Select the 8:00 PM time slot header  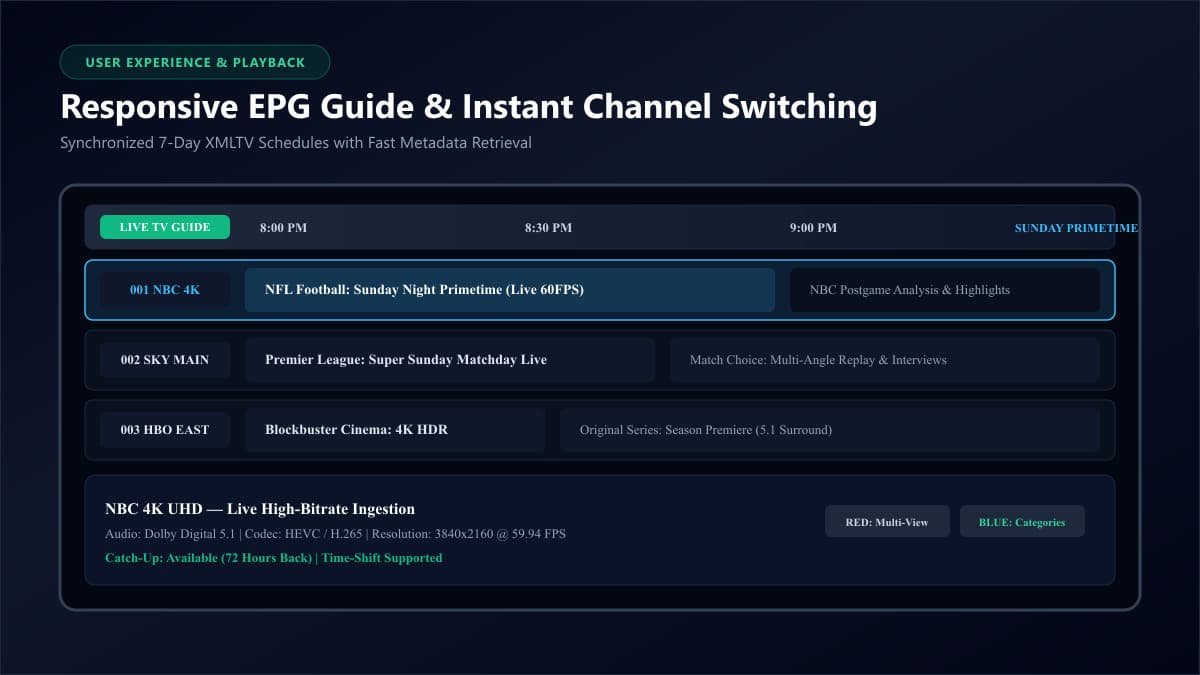point(283,228)
